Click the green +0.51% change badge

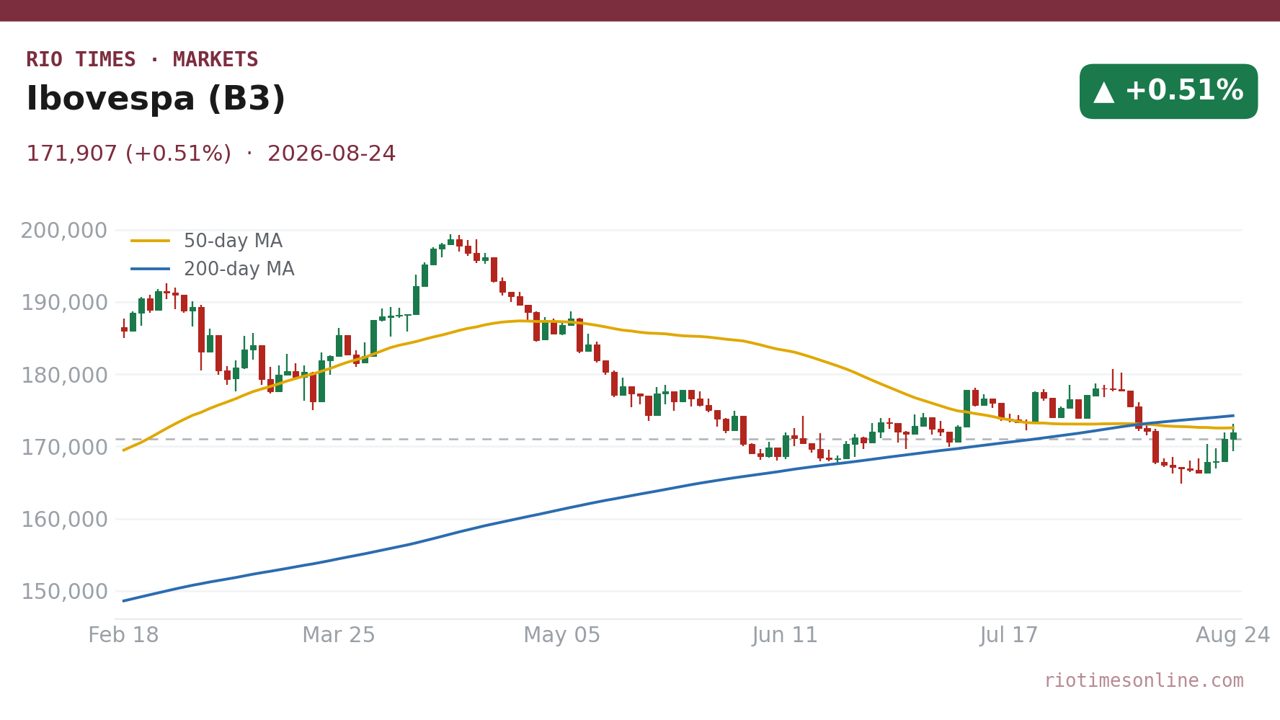1168,91
